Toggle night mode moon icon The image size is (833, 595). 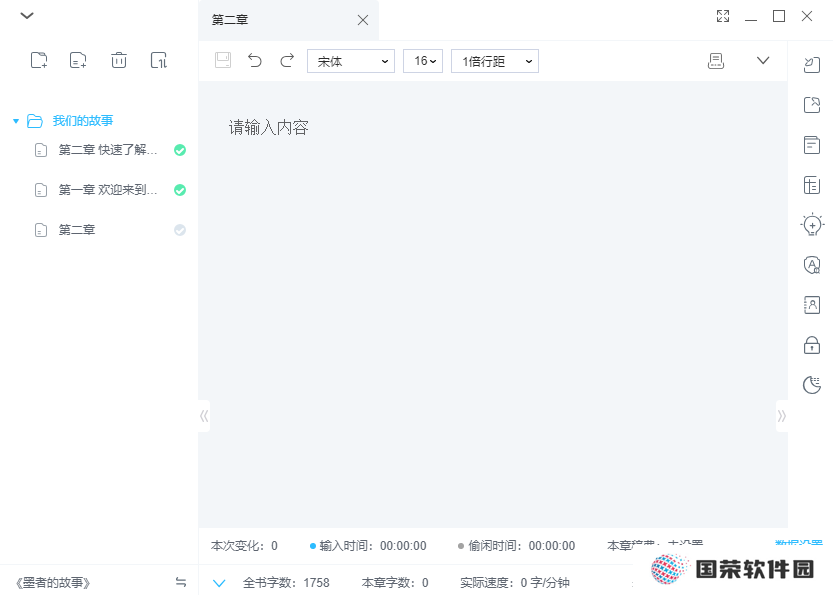(812, 385)
